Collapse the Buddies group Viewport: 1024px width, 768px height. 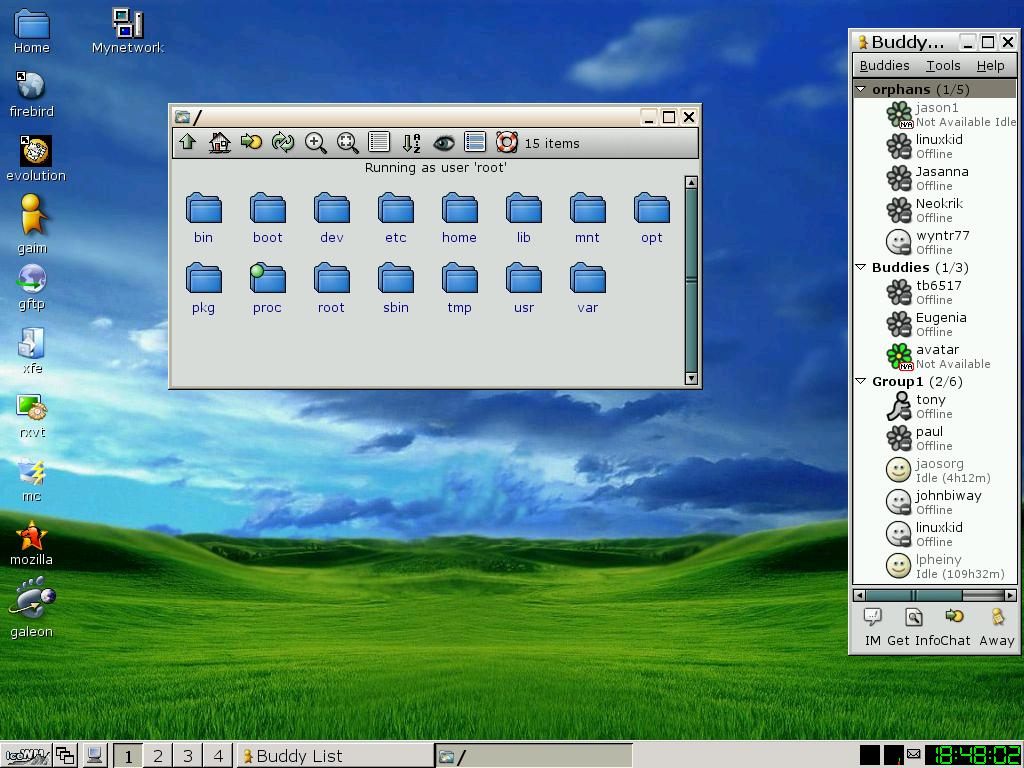coord(861,267)
